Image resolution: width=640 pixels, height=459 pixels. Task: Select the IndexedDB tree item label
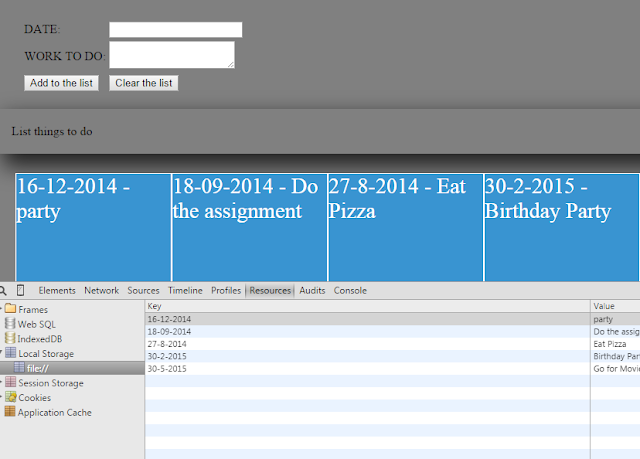click(x=40, y=339)
